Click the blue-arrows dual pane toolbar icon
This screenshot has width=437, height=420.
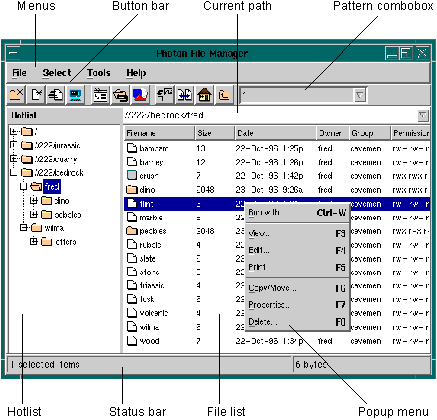[x=184, y=95]
